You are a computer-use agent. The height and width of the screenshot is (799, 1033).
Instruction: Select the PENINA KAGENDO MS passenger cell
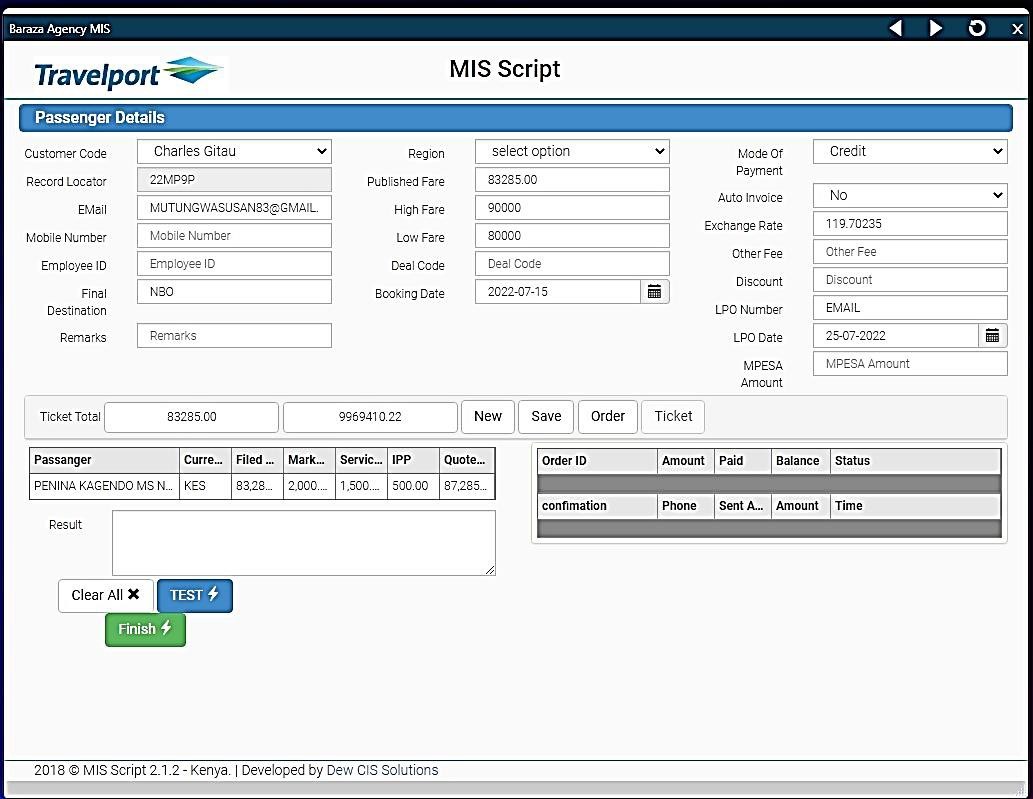[104, 486]
